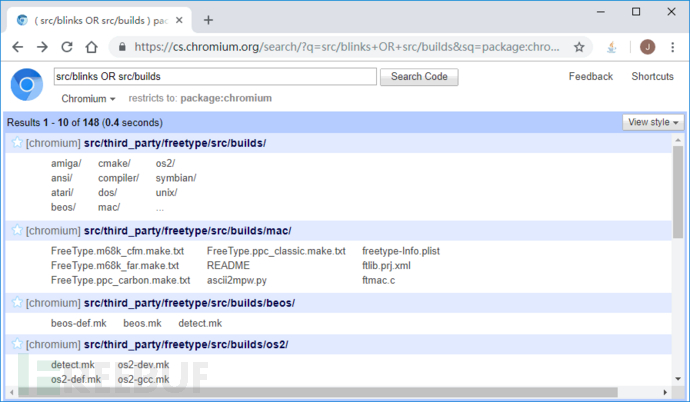Star the src/third_party/freetype/src/builds/ result
690x402 pixels.
(x=17, y=143)
